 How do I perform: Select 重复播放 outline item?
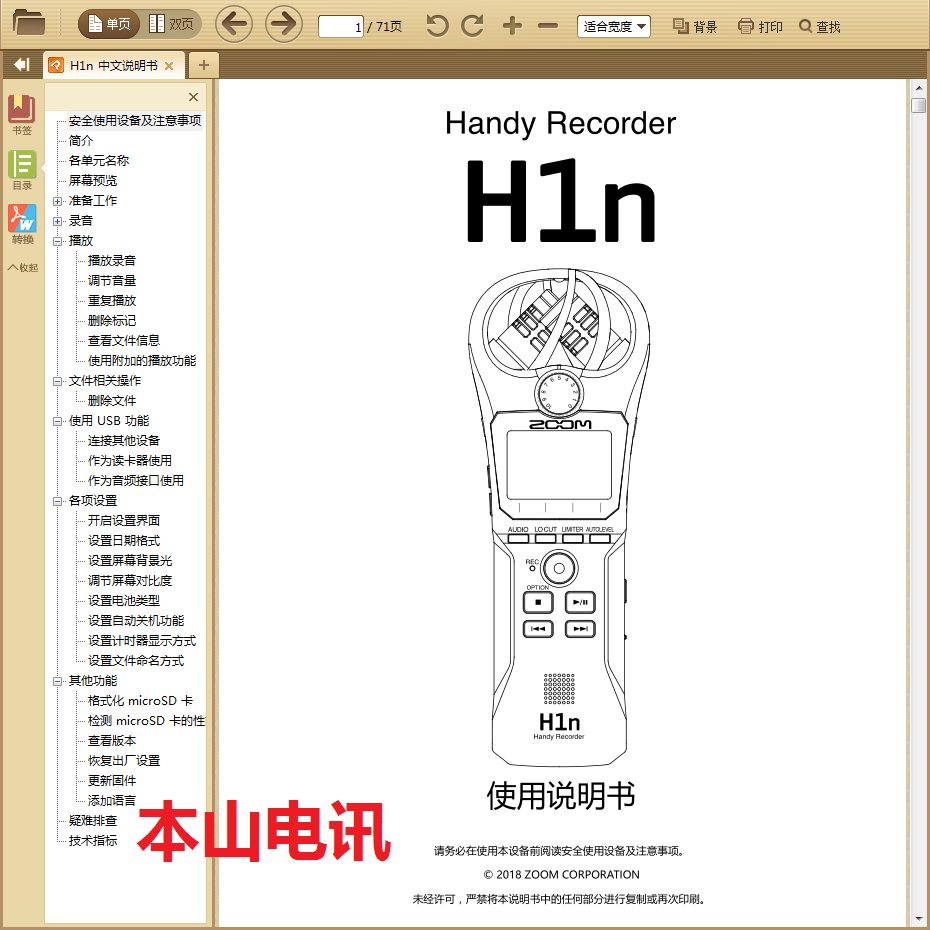(112, 301)
